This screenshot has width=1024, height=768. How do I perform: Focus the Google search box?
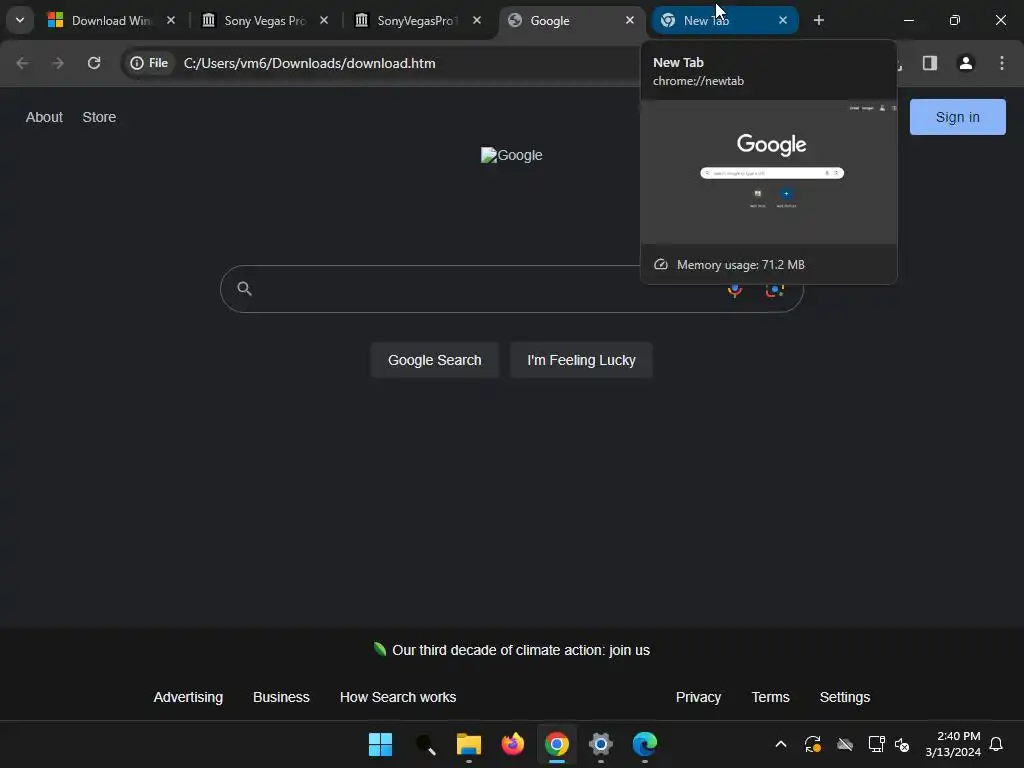pos(511,289)
